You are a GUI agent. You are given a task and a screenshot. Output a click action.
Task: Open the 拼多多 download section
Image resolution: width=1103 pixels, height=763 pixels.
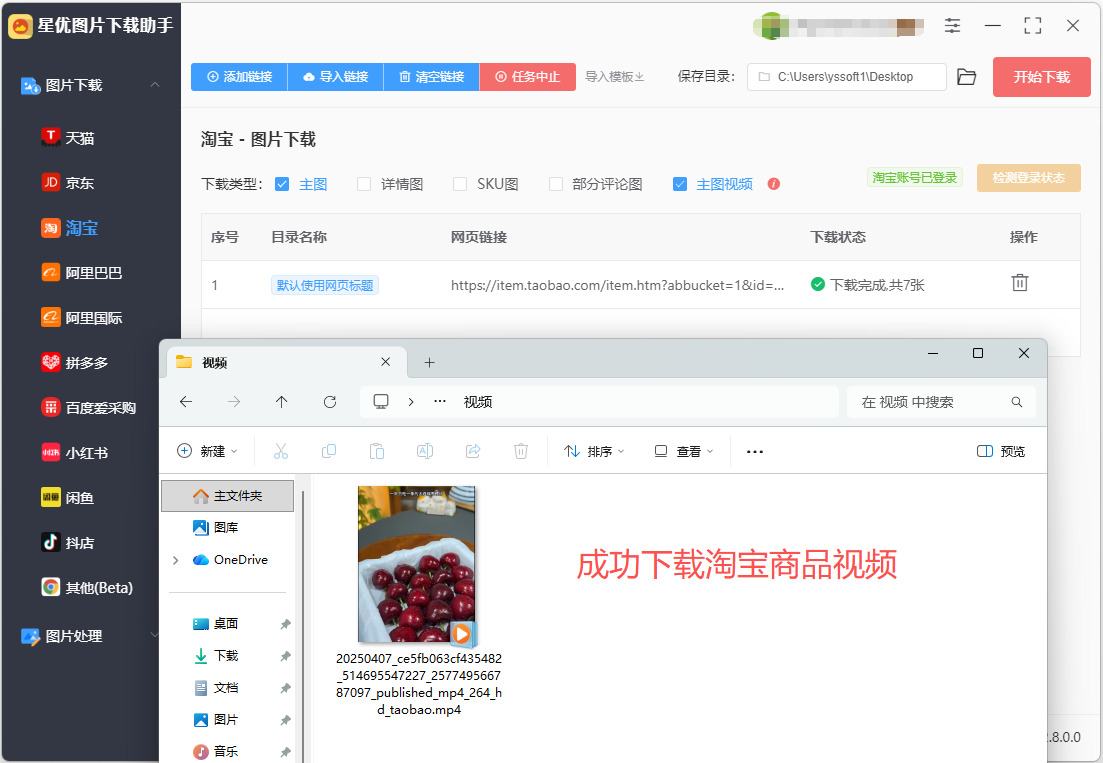pyautogui.click(x=75, y=363)
